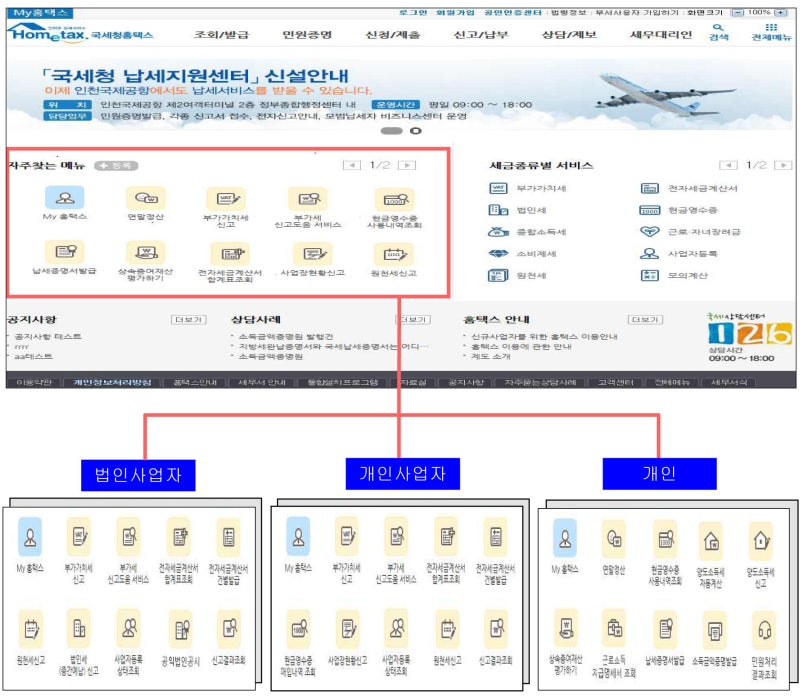This screenshot has width=800, height=696.
Task: Expand 공지사항 with 더보기
Action: [x=188, y=319]
